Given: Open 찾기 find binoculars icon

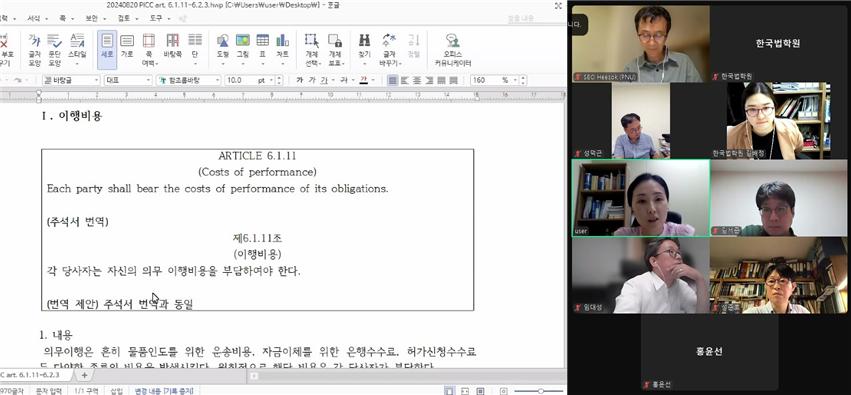Looking at the screenshot, I should tap(364, 46).
